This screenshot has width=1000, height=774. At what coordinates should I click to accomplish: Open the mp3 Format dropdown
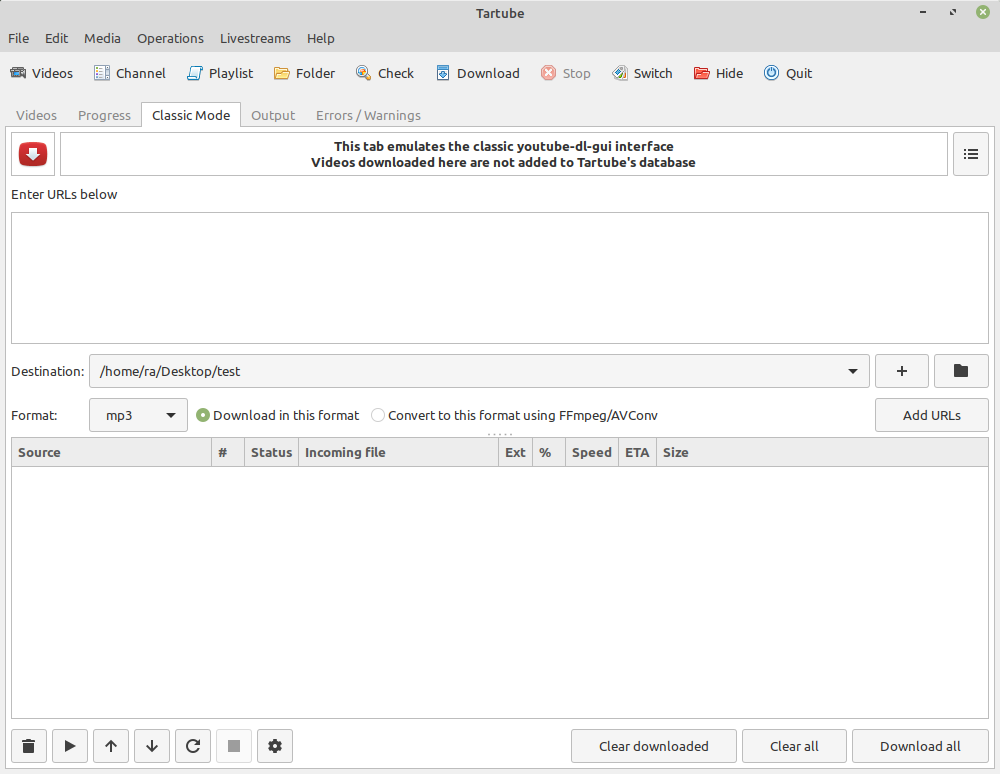138,415
